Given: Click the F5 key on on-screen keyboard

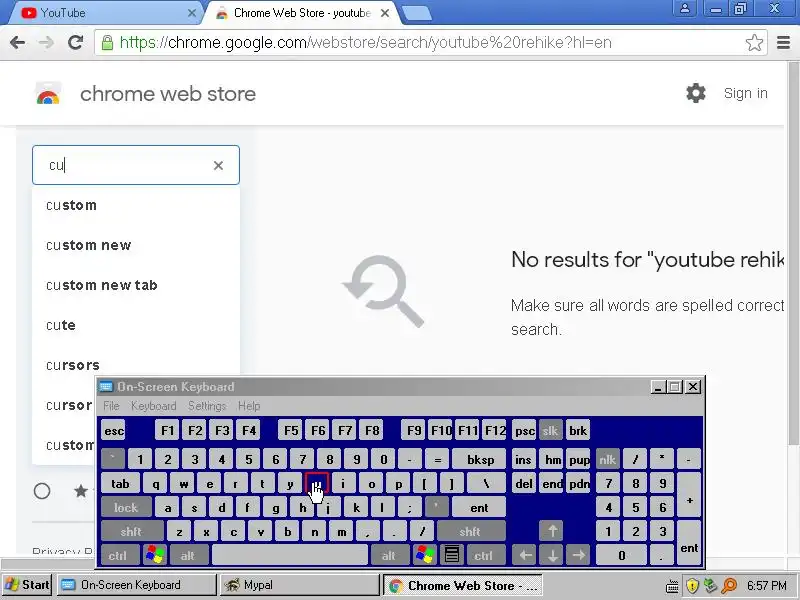Looking at the screenshot, I should (x=291, y=431).
